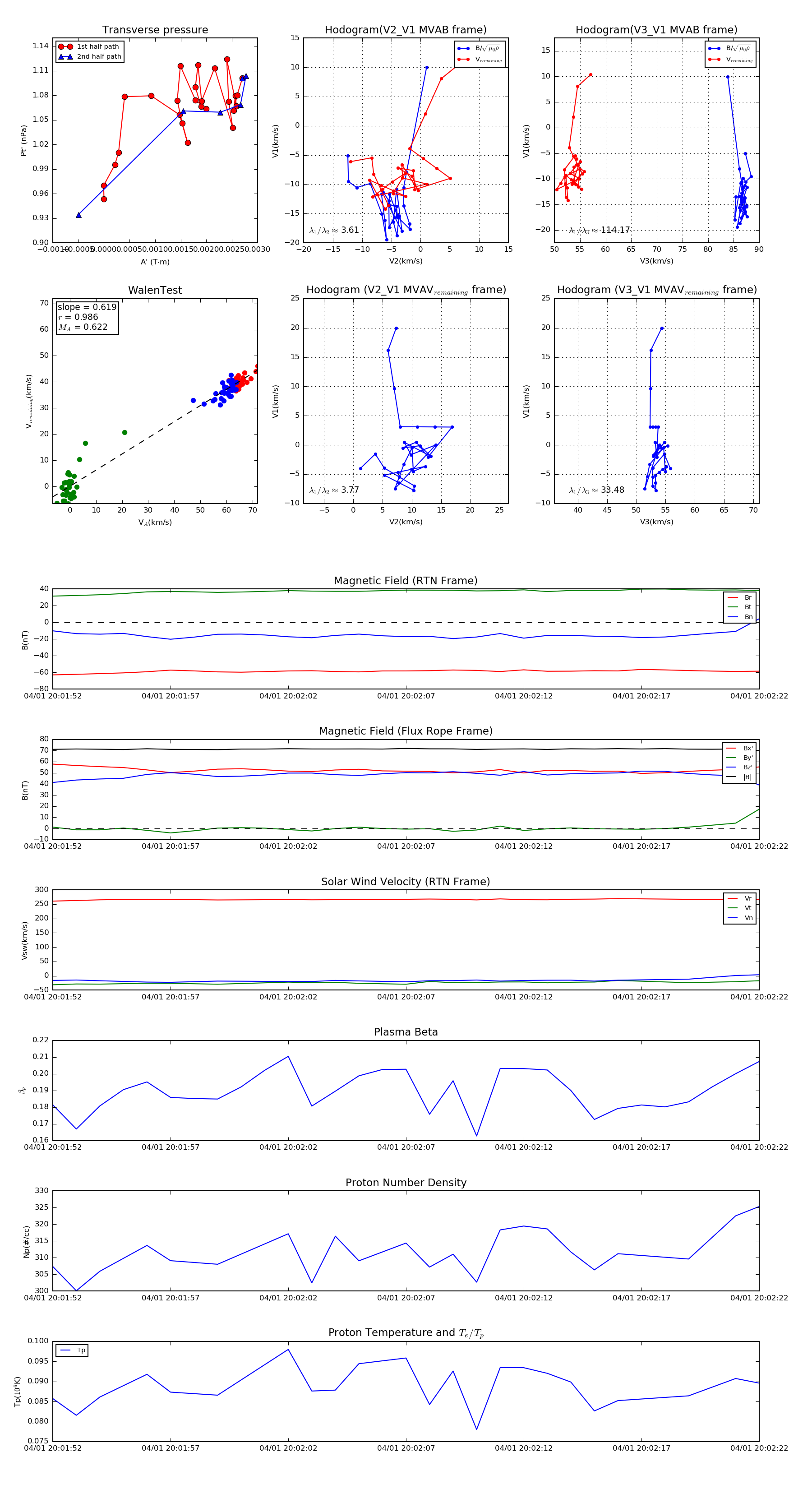Click the 'M_A = 0.622' annotation
The height and width of the screenshot is (1489, 812).
click(x=83, y=327)
